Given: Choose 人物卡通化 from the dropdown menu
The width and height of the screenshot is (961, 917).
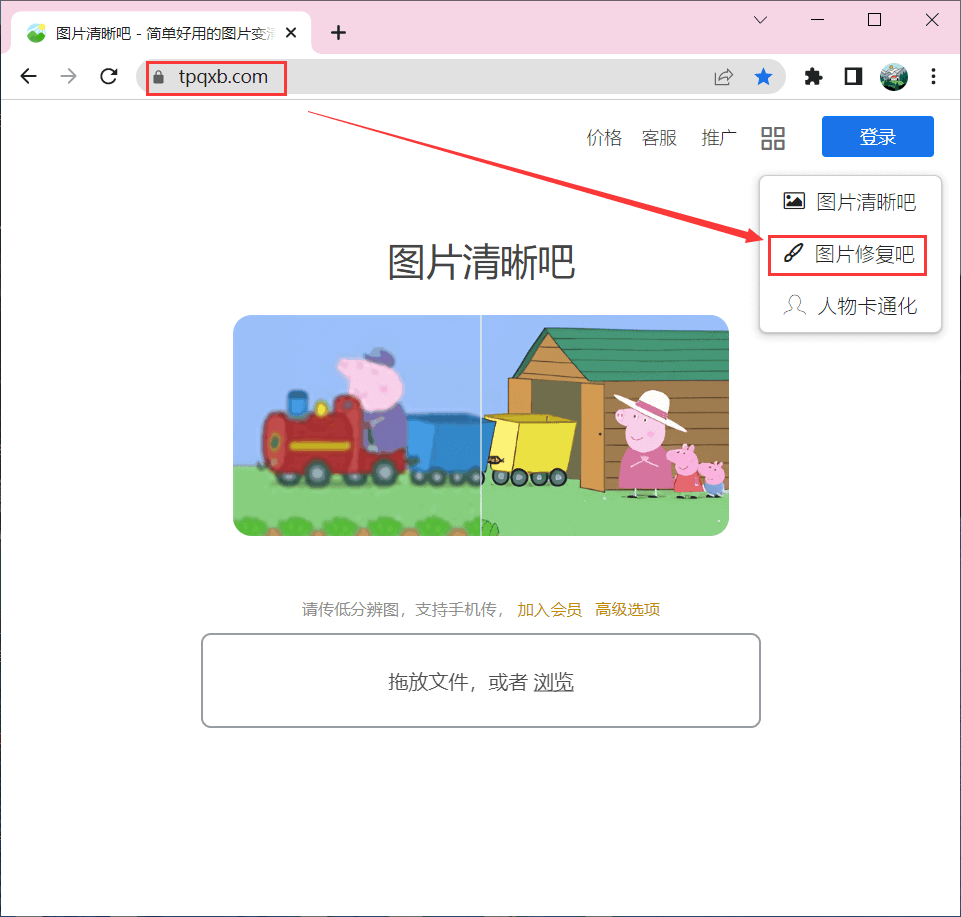Looking at the screenshot, I should (x=850, y=306).
